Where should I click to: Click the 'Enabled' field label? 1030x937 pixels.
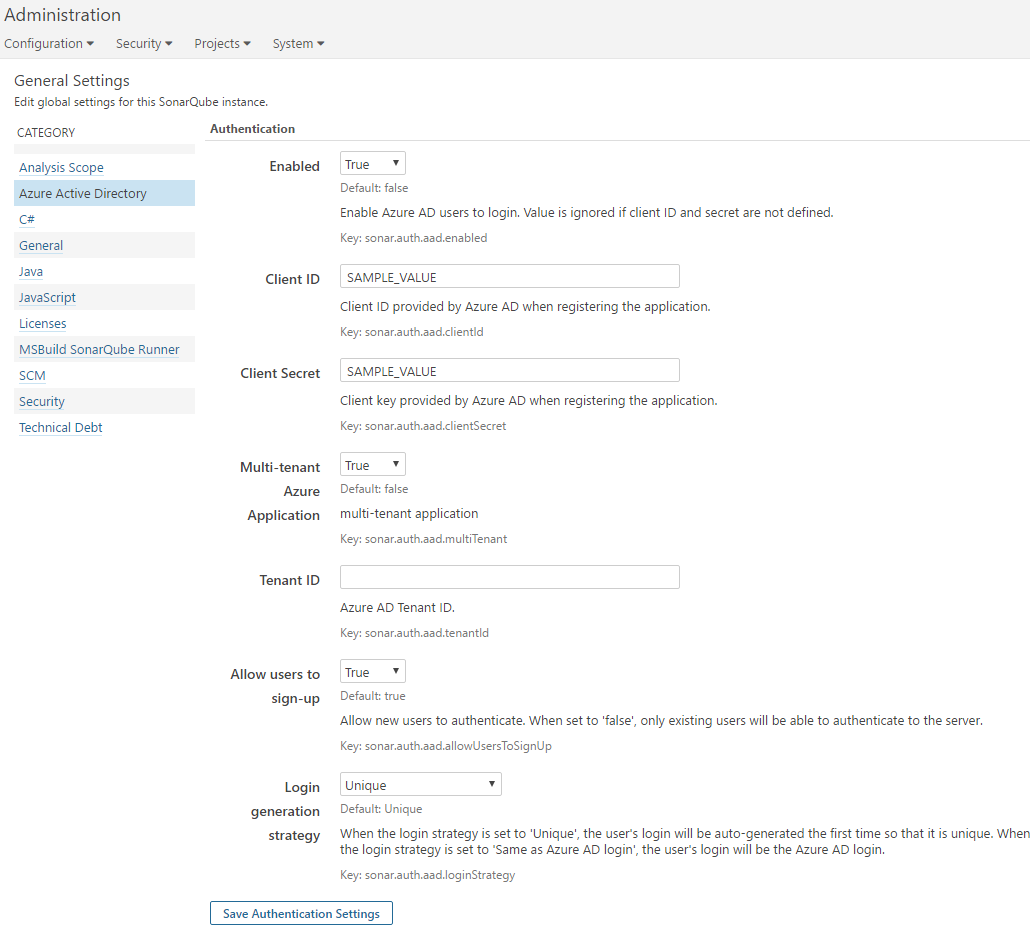[x=294, y=166]
